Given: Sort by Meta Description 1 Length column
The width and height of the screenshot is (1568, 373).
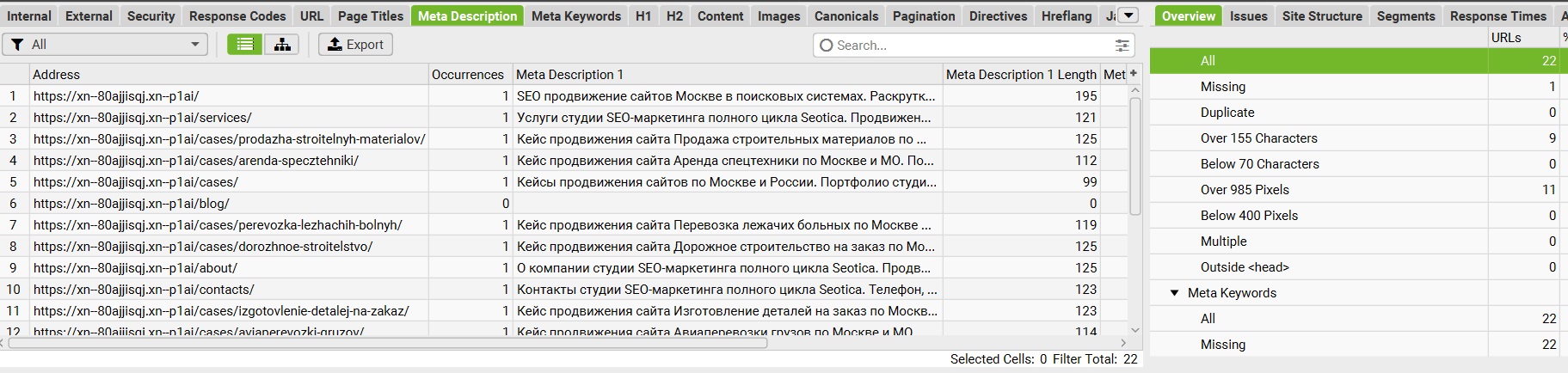Looking at the screenshot, I should [1020, 75].
